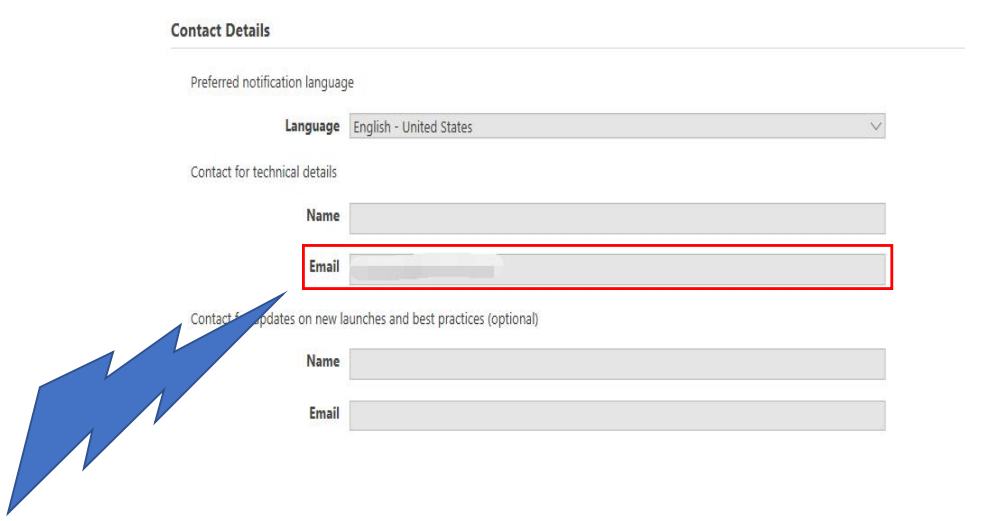The width and height of the screenshot is (982, 521).
Task: Click the technical contact Name field
Action: 616,218
